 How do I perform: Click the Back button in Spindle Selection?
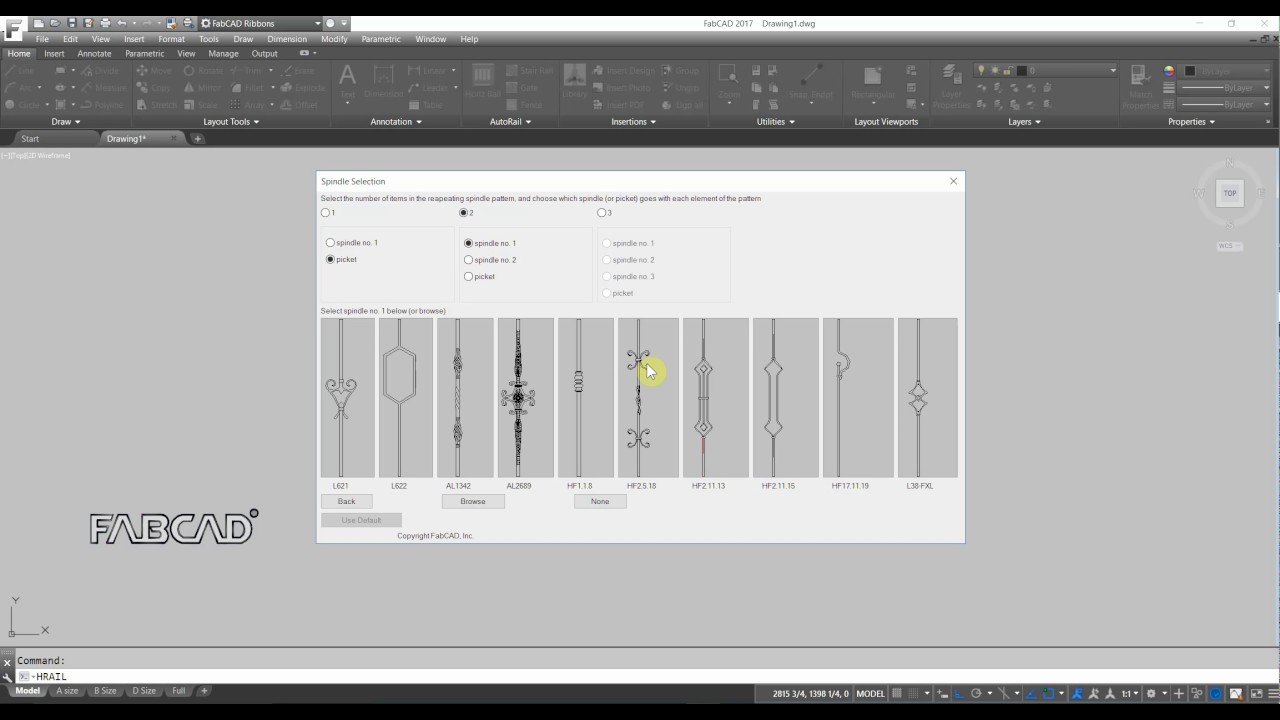click(346, 501)
